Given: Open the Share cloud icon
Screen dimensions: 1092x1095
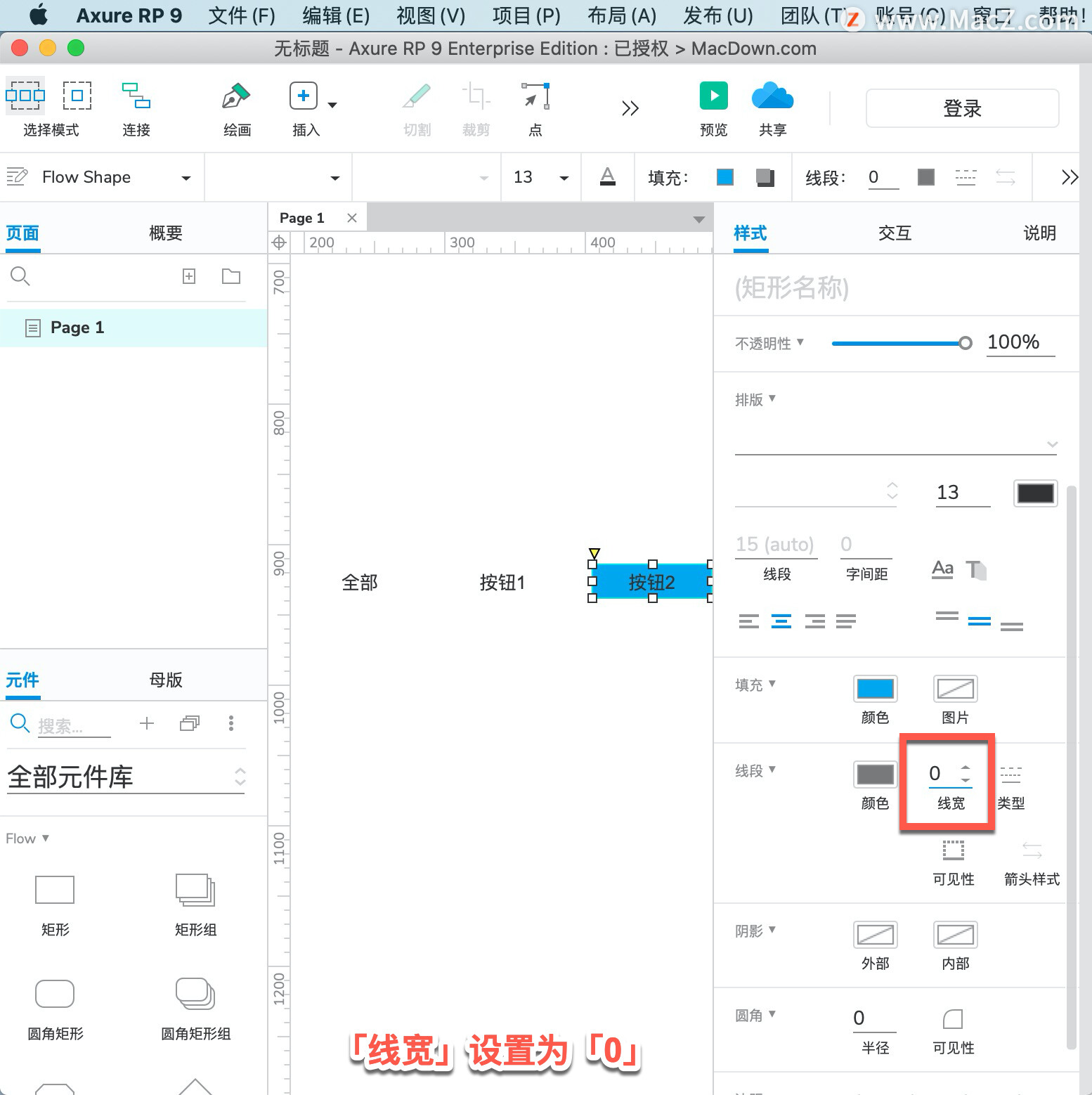Looking at the screenshot, I should 772,96.
